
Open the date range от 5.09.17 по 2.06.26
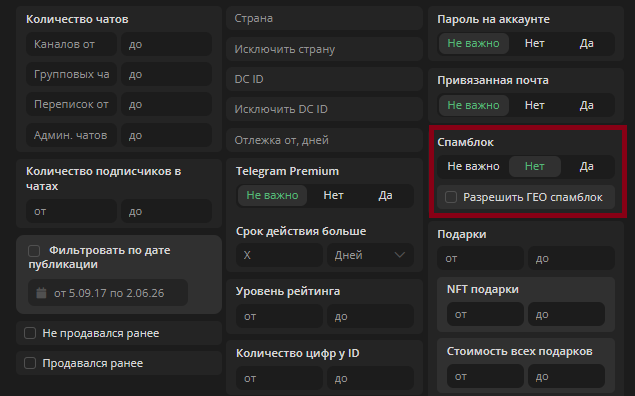click(108, 293)
